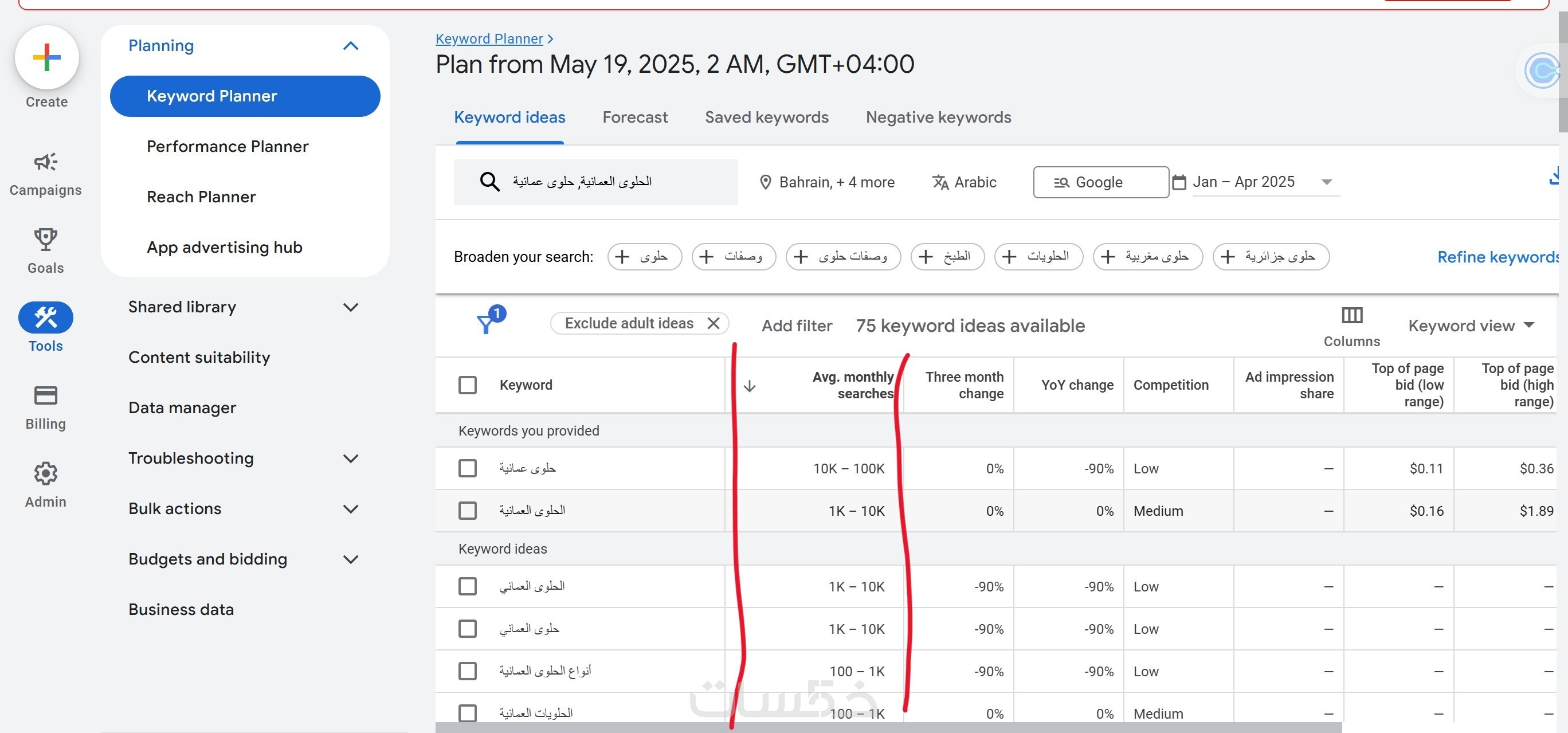
Task: Open Goals via the trophy icon
Action: (46, 239)
